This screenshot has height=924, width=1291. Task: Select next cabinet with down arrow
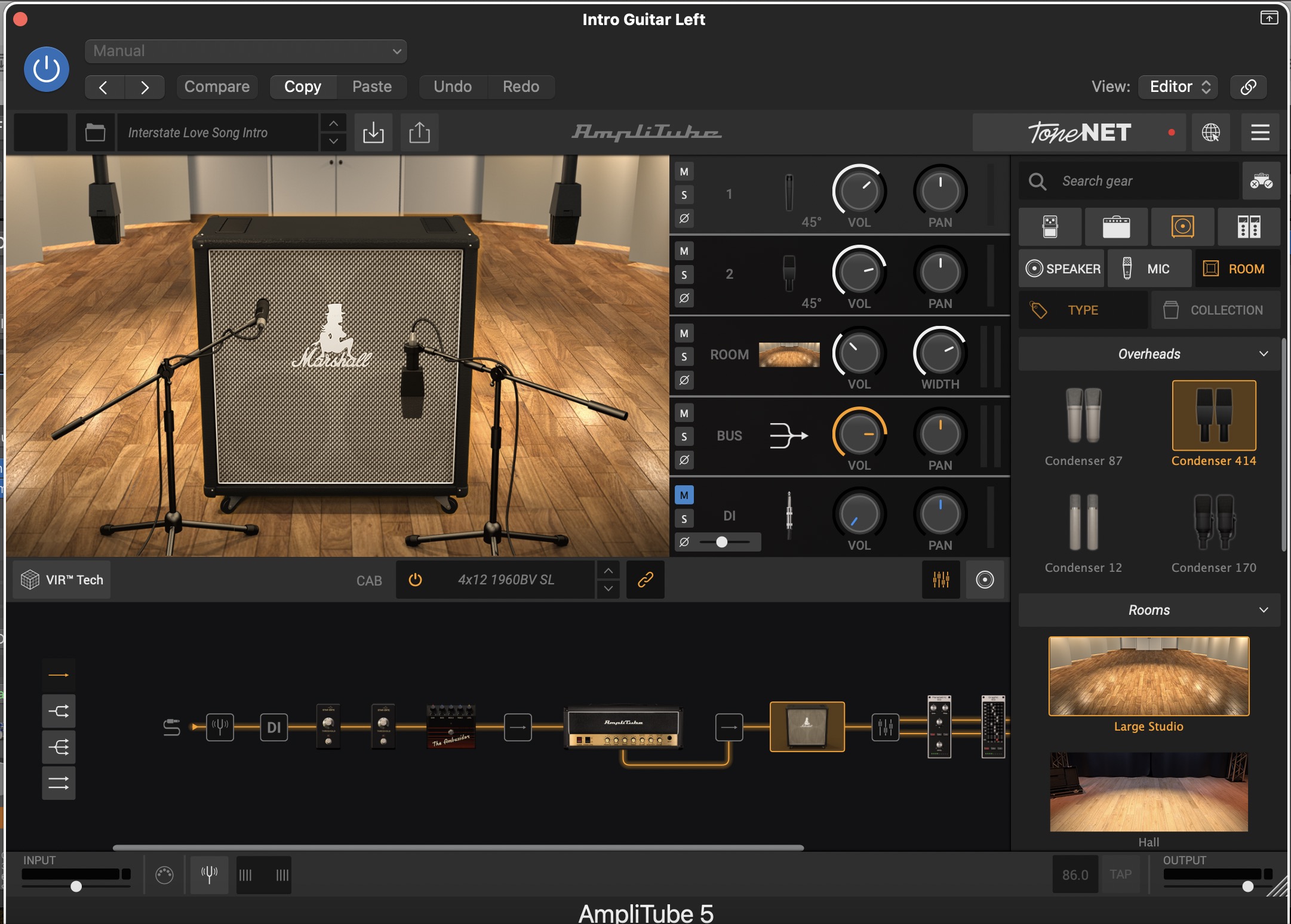point(608,589)
